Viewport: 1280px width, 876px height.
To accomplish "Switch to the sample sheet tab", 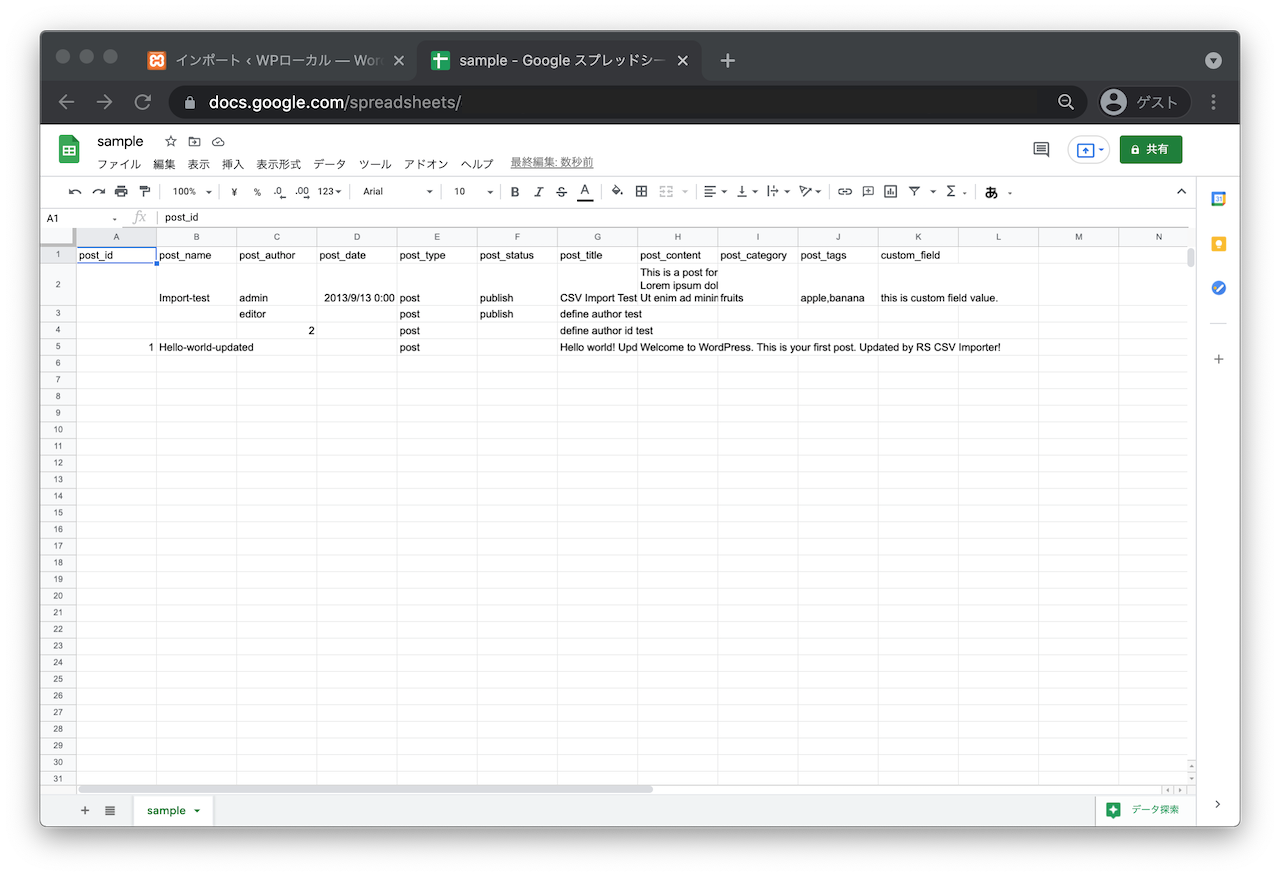I will (166, 810).
